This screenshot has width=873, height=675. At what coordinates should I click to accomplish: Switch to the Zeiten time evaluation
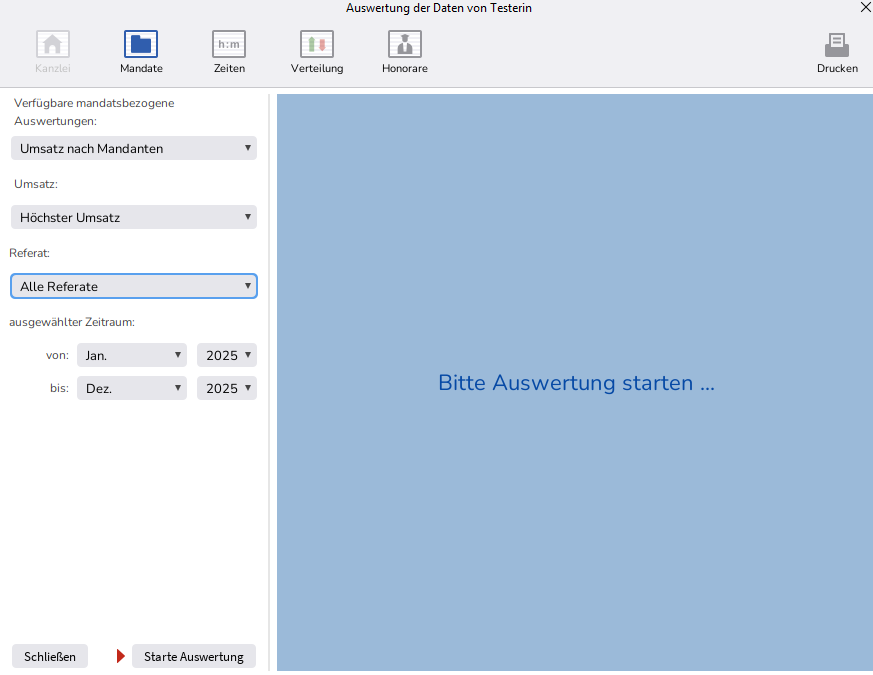point(229,45)
